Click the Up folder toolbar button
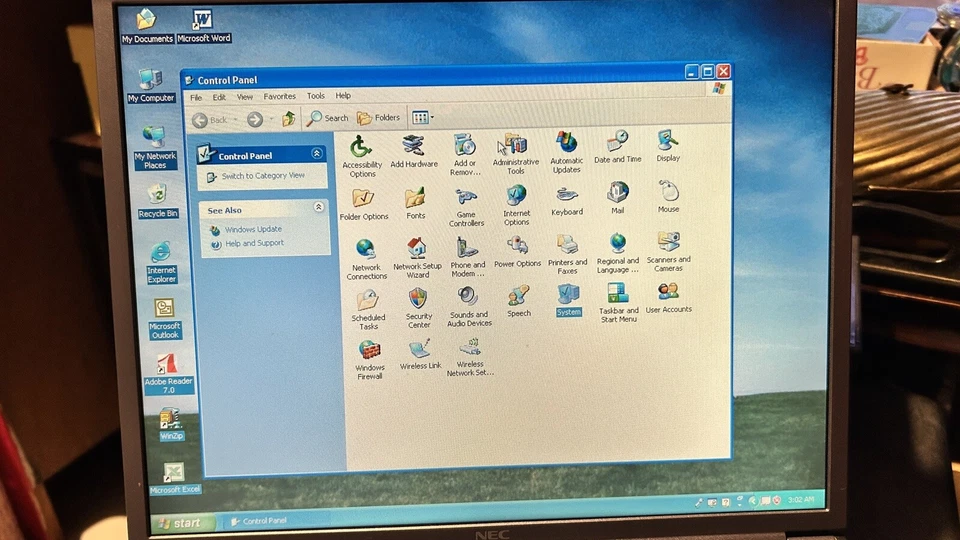 point(288,118)
